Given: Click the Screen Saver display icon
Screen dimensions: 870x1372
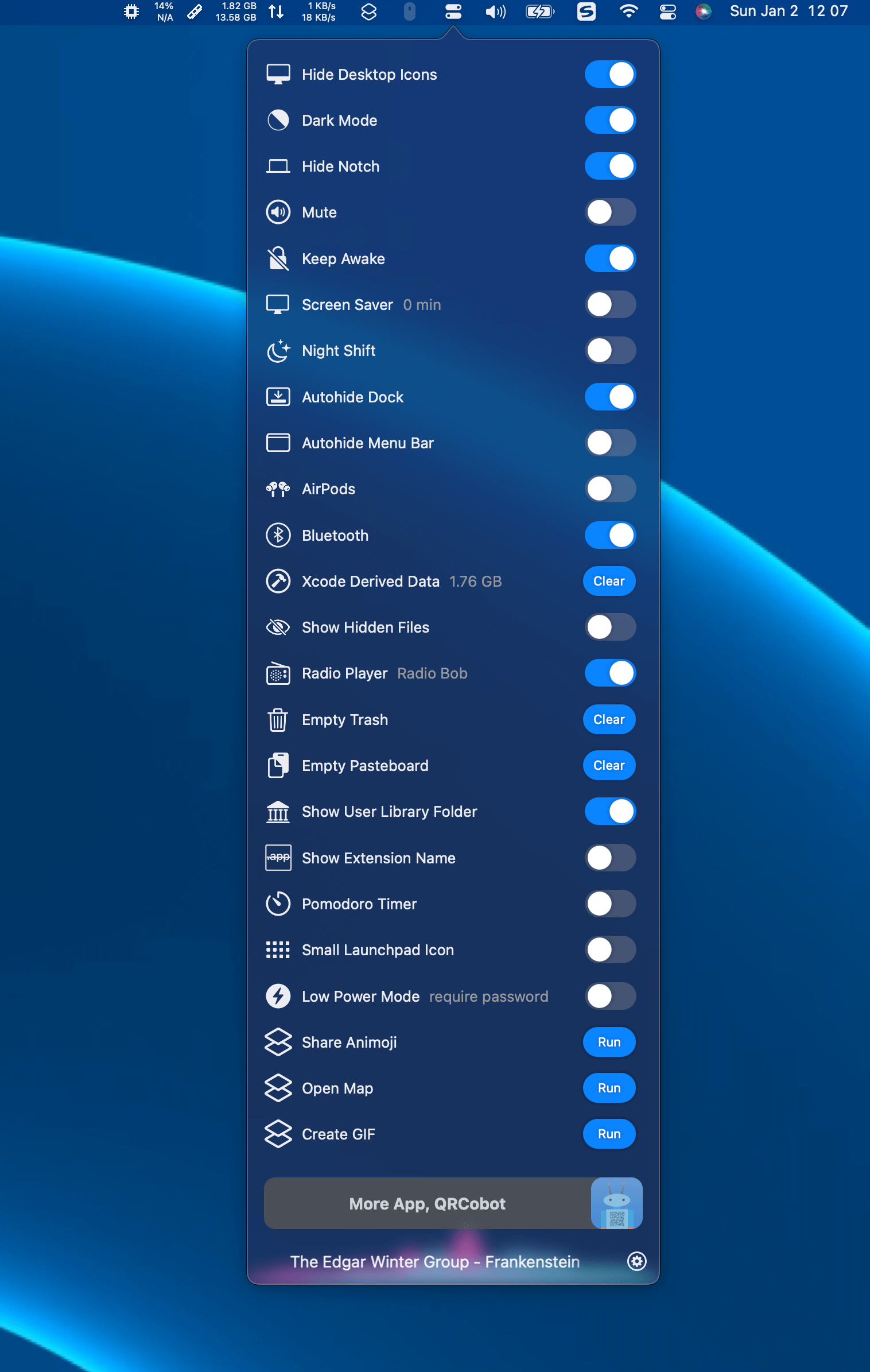Looking at the screenshot, I should (278, 305).
